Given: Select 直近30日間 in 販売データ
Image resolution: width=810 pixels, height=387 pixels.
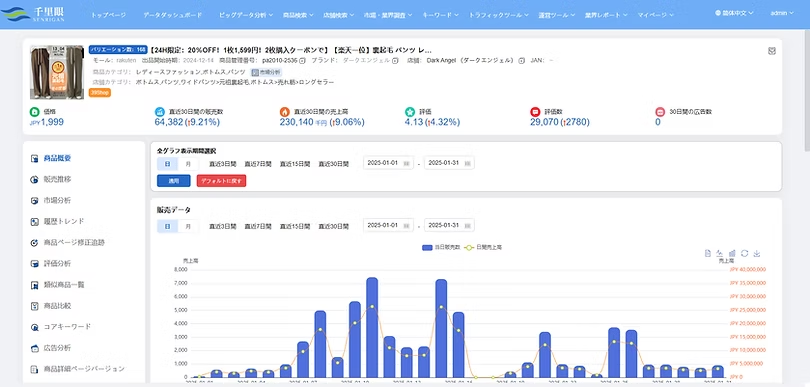Looking at the screenshot, I should [333, 226].
